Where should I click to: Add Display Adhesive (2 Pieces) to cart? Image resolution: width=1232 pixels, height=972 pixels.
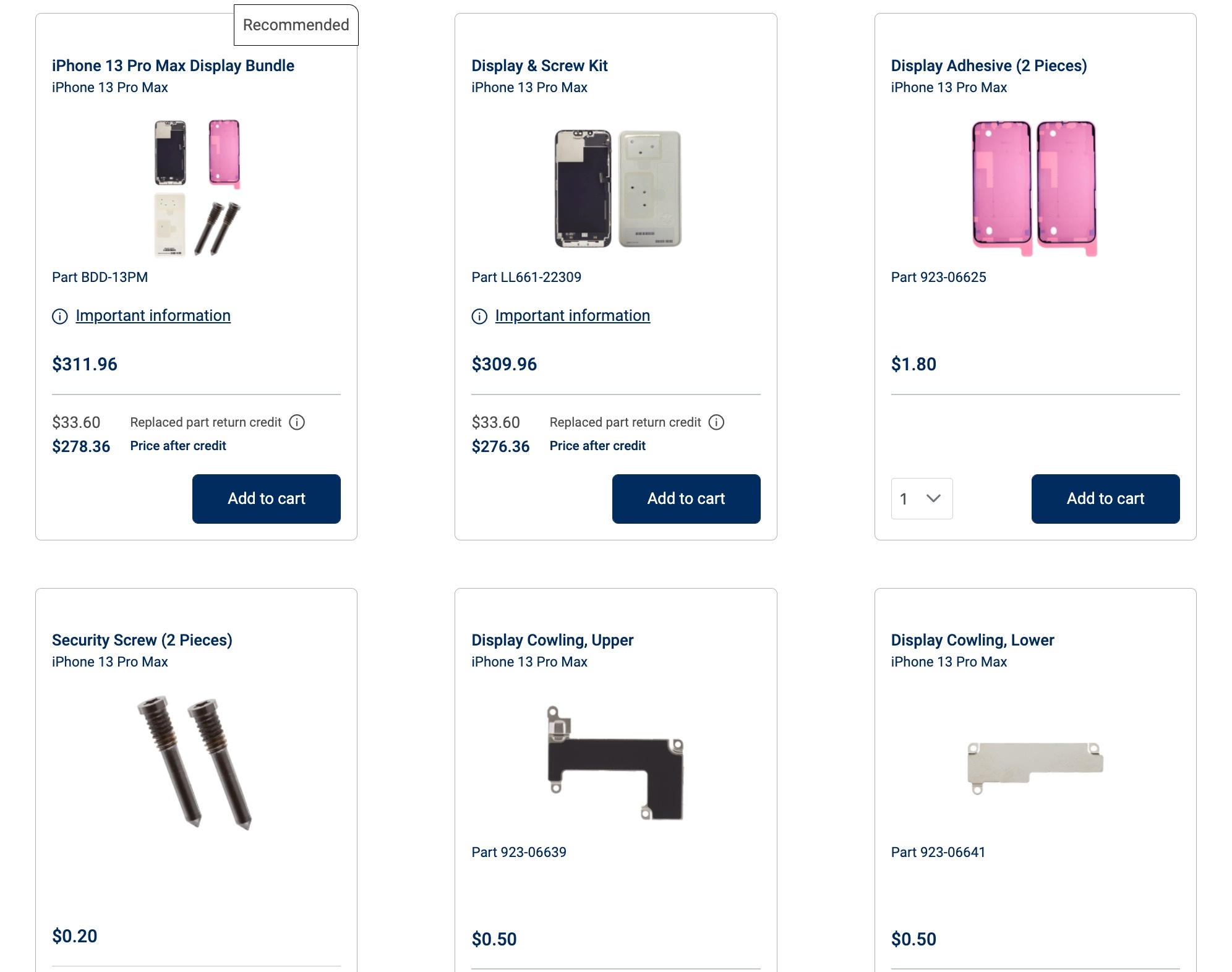(1105, 498)
